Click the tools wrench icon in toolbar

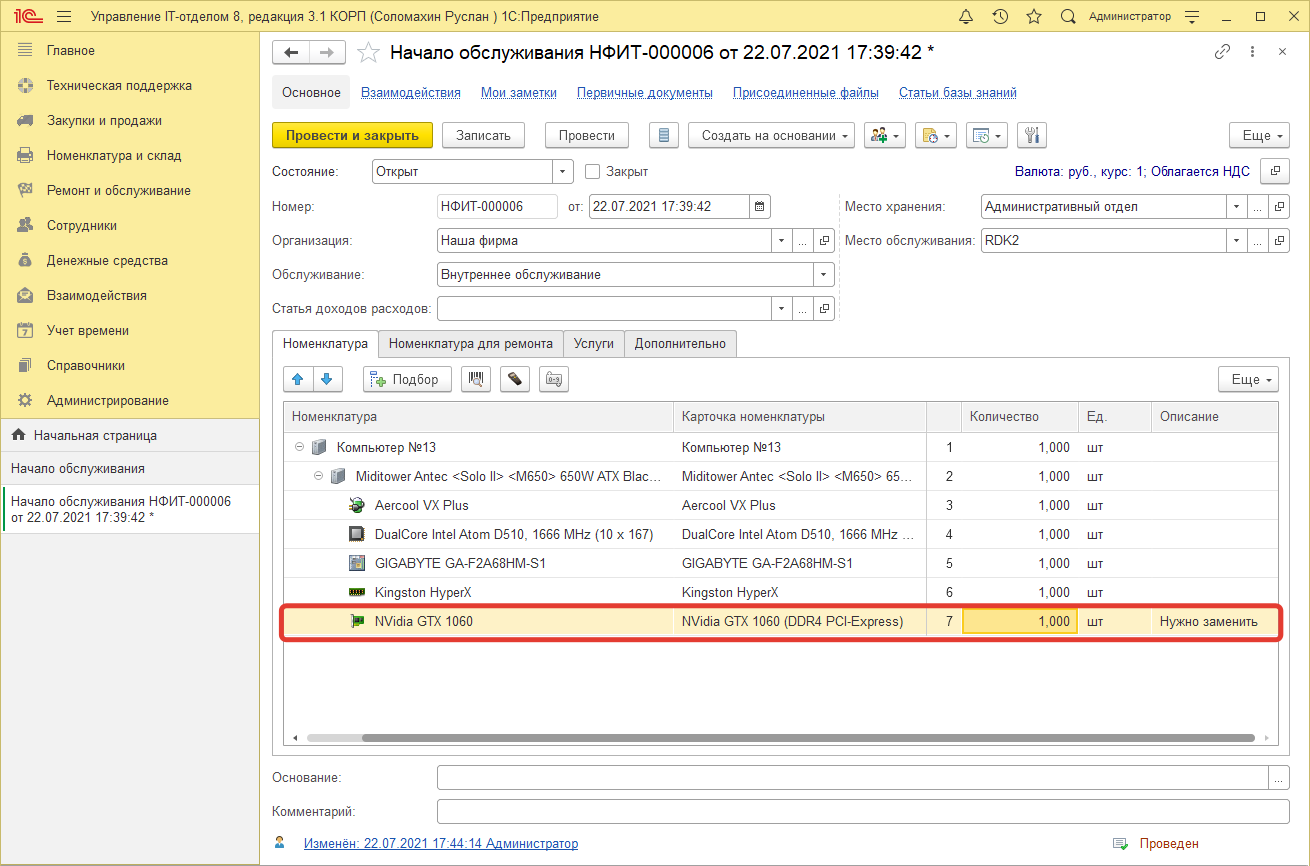(1032, 135)
